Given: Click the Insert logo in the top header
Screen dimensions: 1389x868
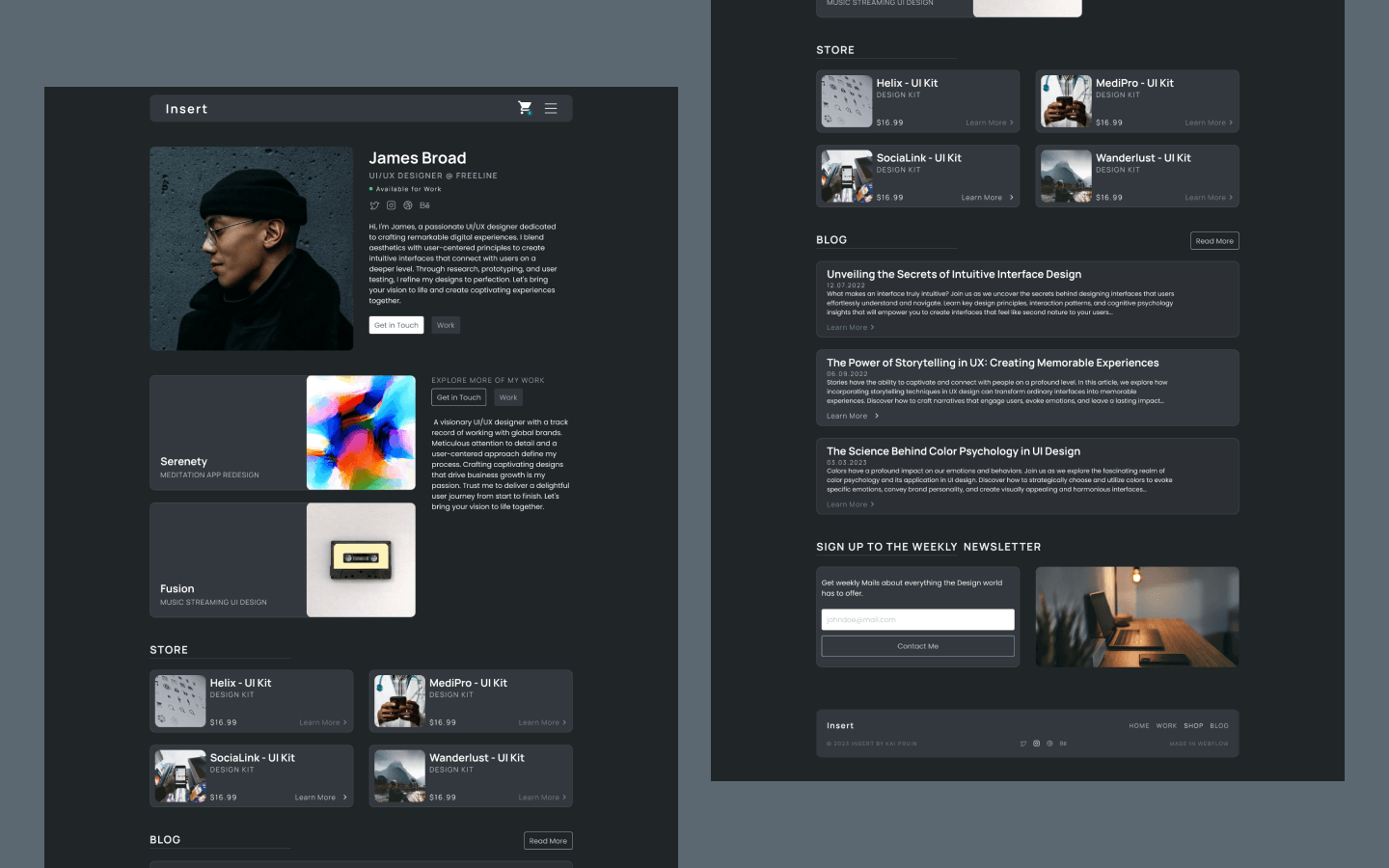Looking at the screenshot, I should click(x=186, y=109).
